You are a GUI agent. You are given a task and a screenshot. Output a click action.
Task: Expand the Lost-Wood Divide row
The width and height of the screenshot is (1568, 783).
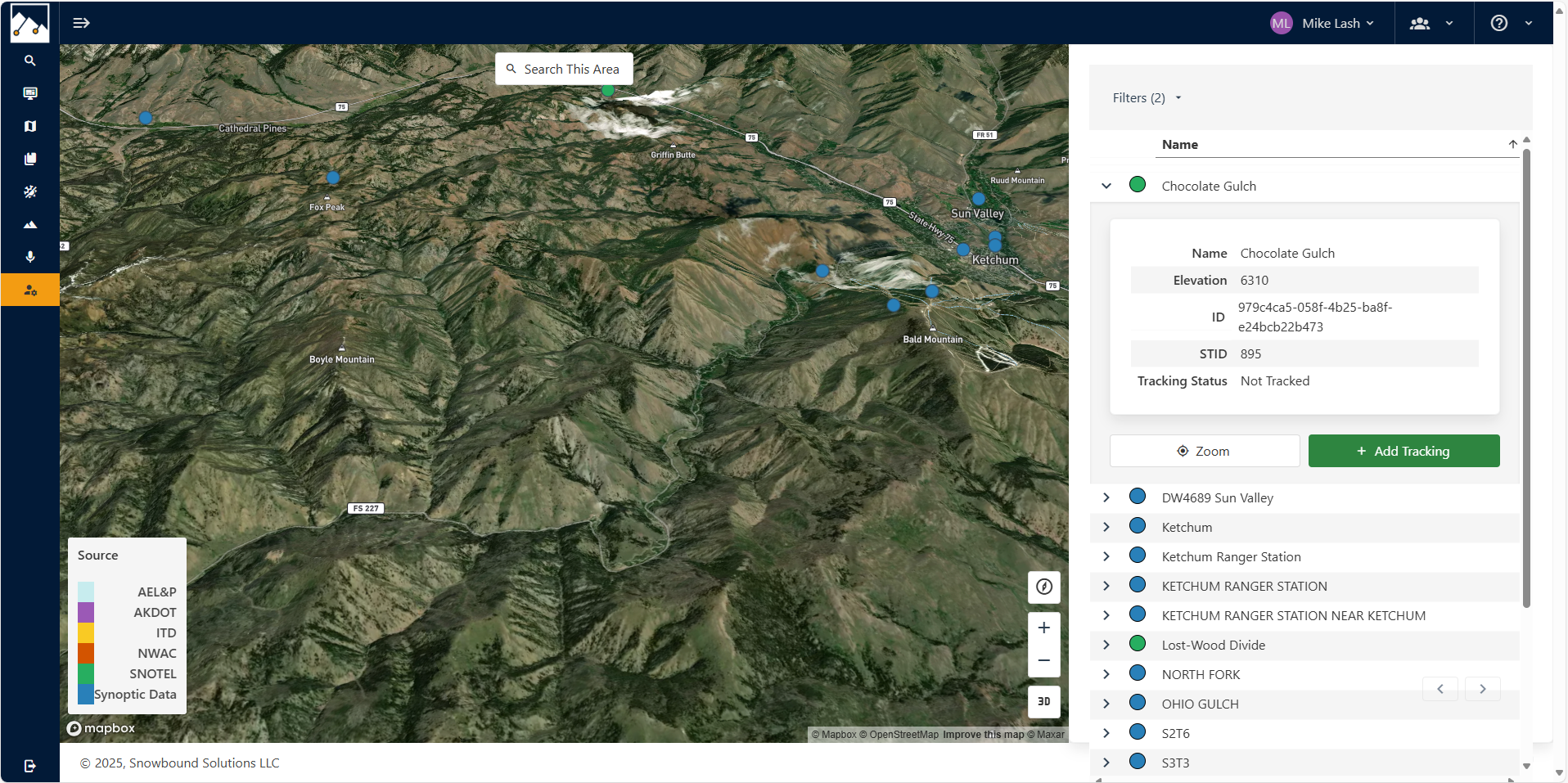tap(1106, 645)
